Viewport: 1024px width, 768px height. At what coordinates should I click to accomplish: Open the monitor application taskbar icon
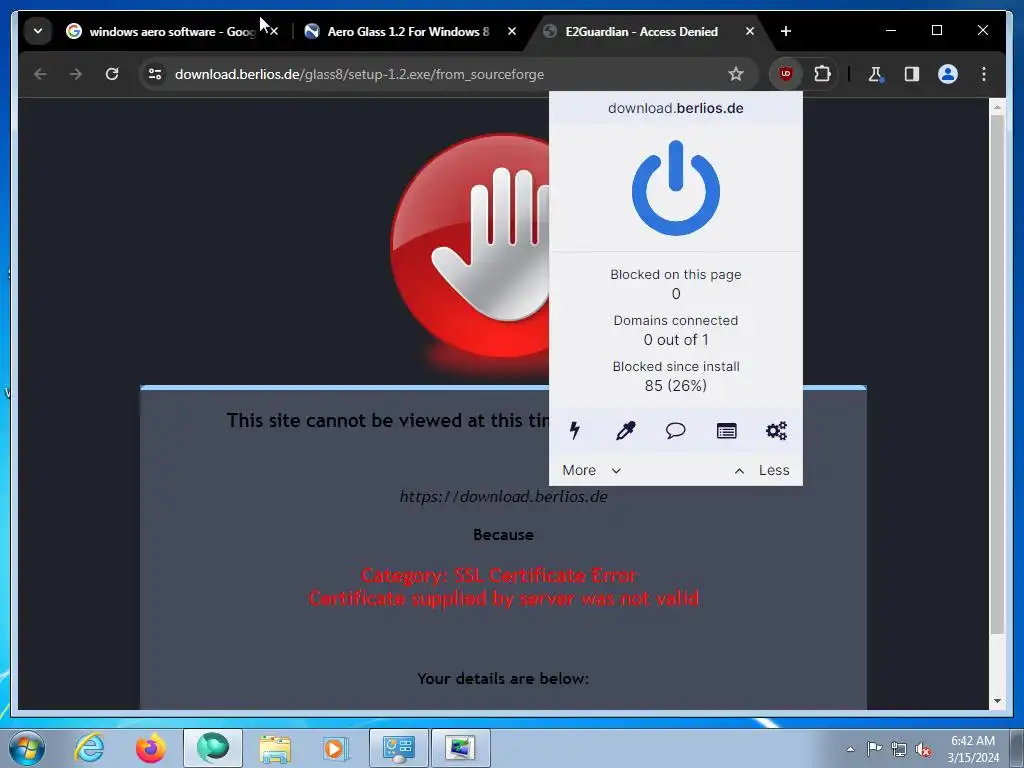coord(461,748)
